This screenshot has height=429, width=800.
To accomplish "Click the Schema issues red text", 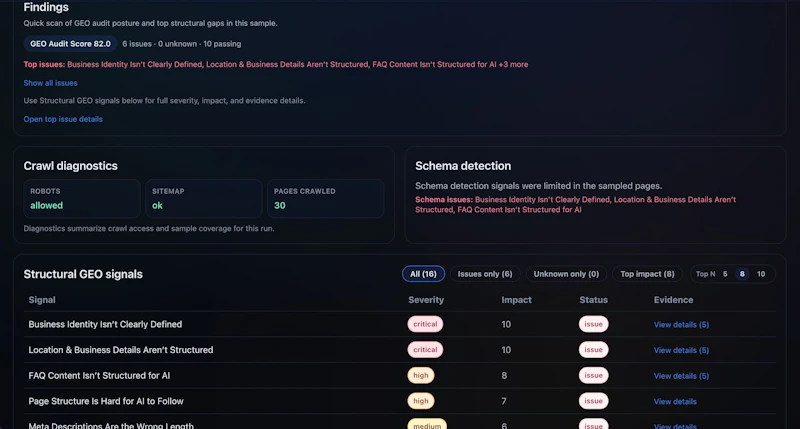I will coord(576,205).
